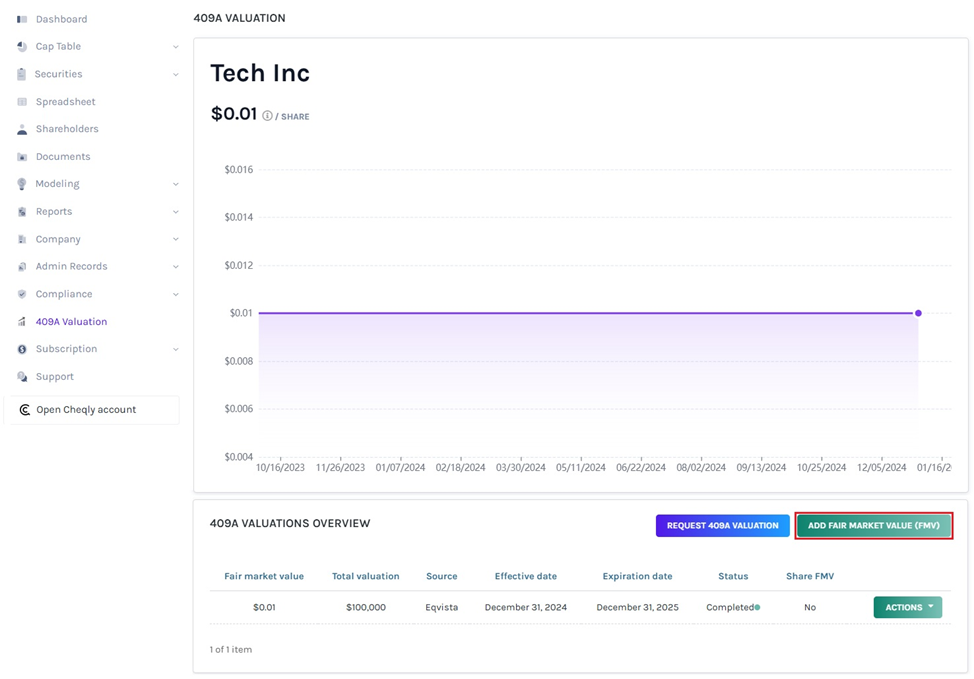The image size is (974, 679).
Task: Select the Dashboard icon in the sidebar
Action: (21, 18)
